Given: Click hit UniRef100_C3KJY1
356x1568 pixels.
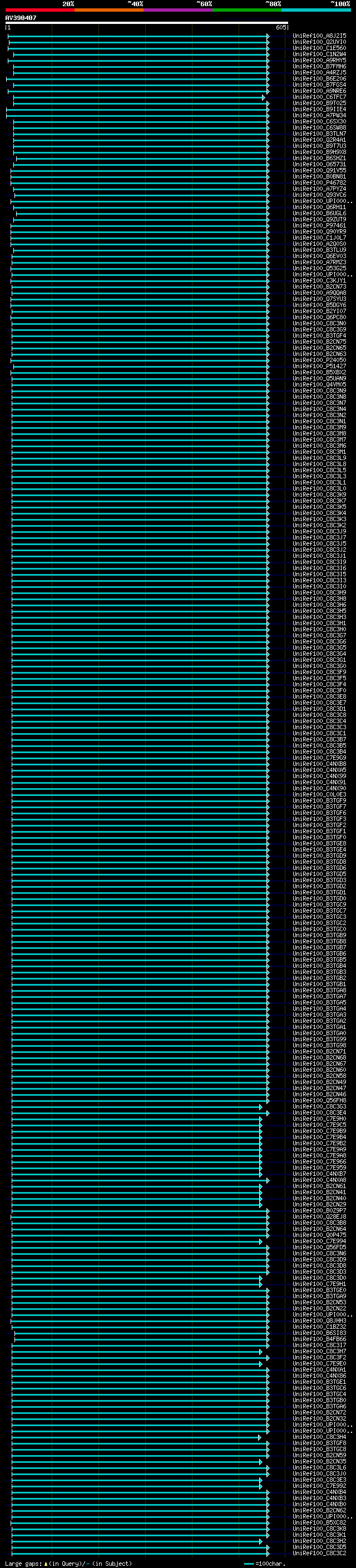Looking at the screenshot, I should point(319,280).
